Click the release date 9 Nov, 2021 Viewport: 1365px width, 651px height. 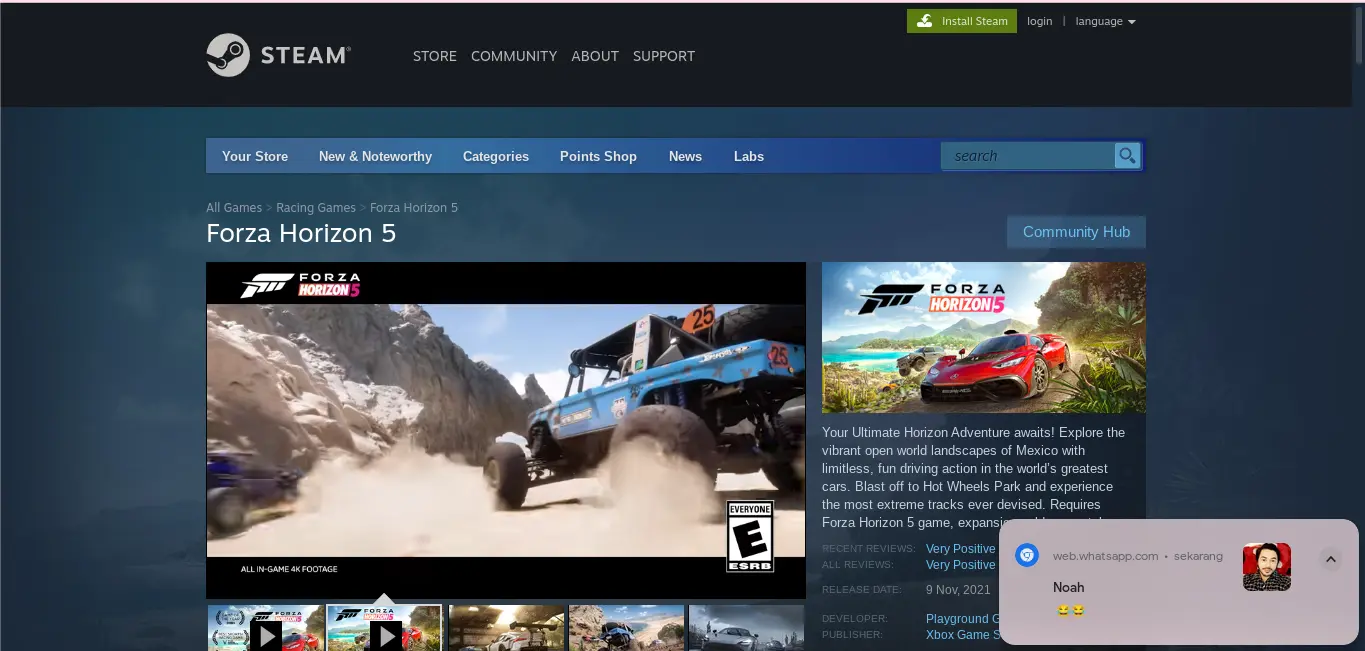pos(958,590)
